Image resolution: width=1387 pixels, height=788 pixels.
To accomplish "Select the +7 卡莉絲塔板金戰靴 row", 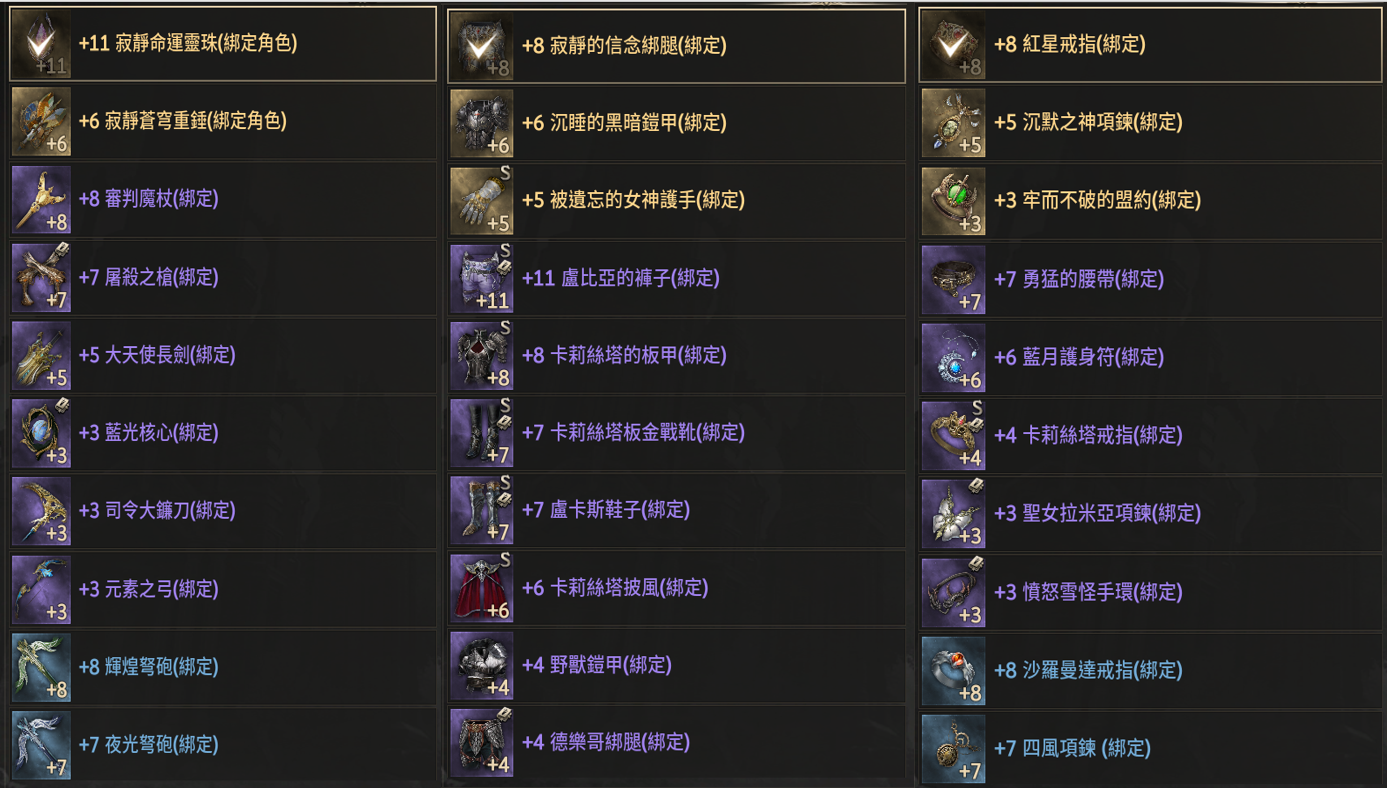I will (x=676, y=433).
